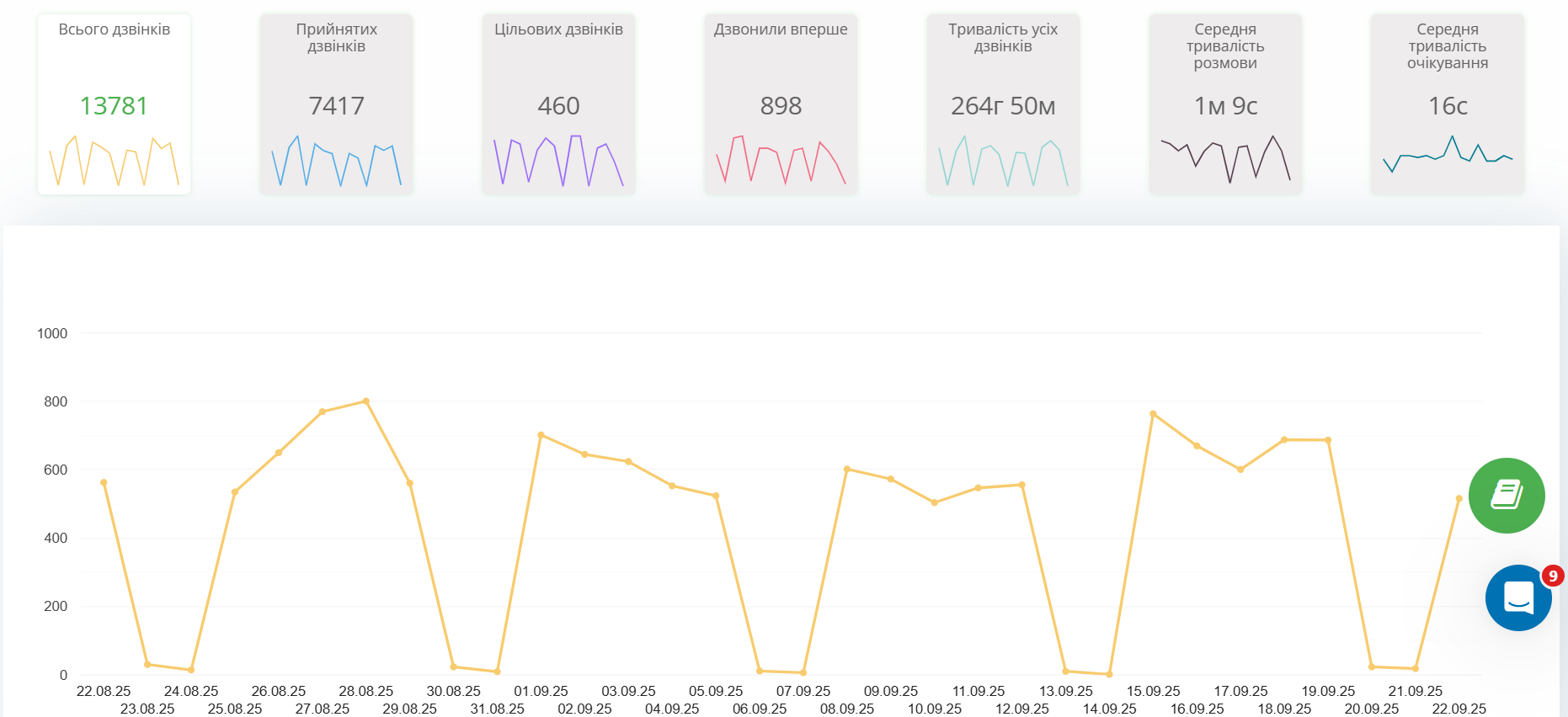Screen dimensions: 1568x717
Task: Click the teal sparkline in total duration card
Action: [x=1003, y=160]
